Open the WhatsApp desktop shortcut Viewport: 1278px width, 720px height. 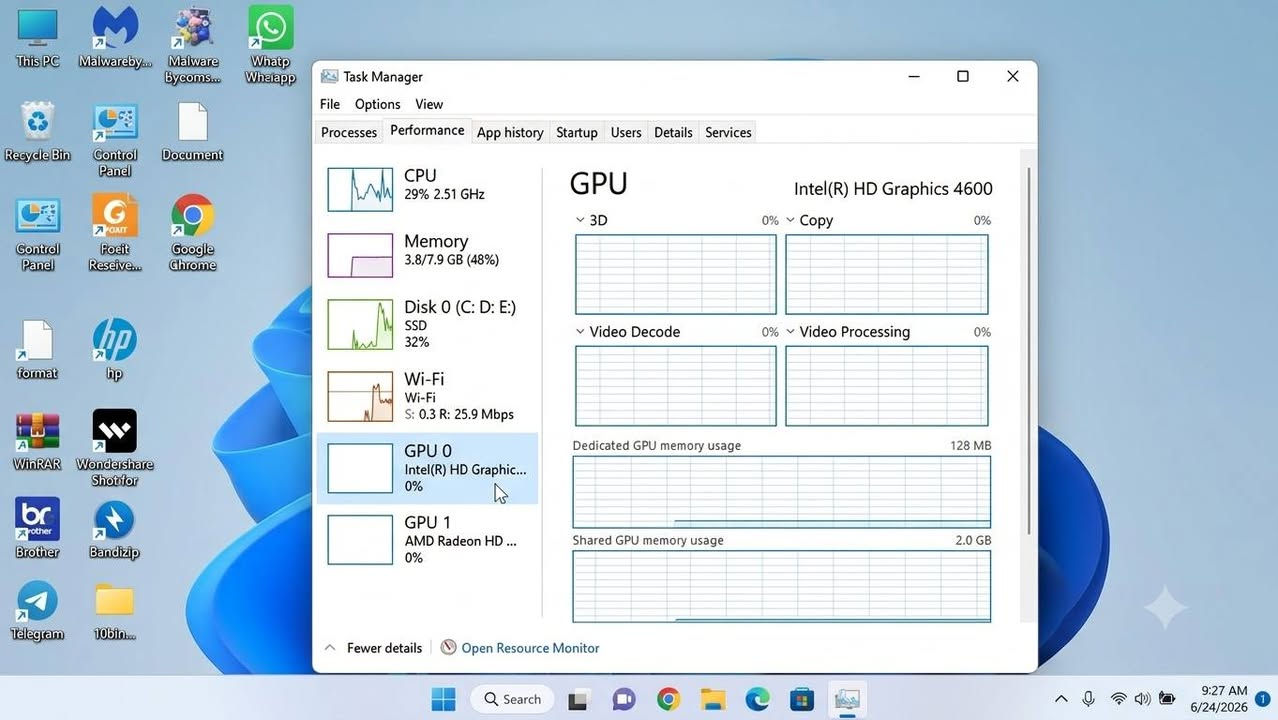click(271, 44)
